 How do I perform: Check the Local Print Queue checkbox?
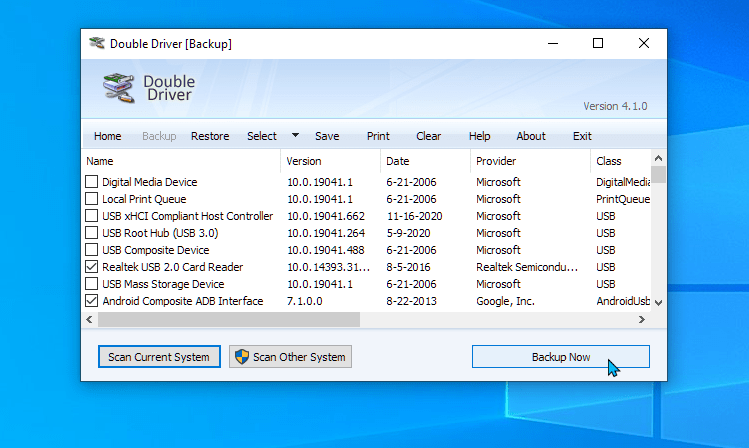pos(91,199)
